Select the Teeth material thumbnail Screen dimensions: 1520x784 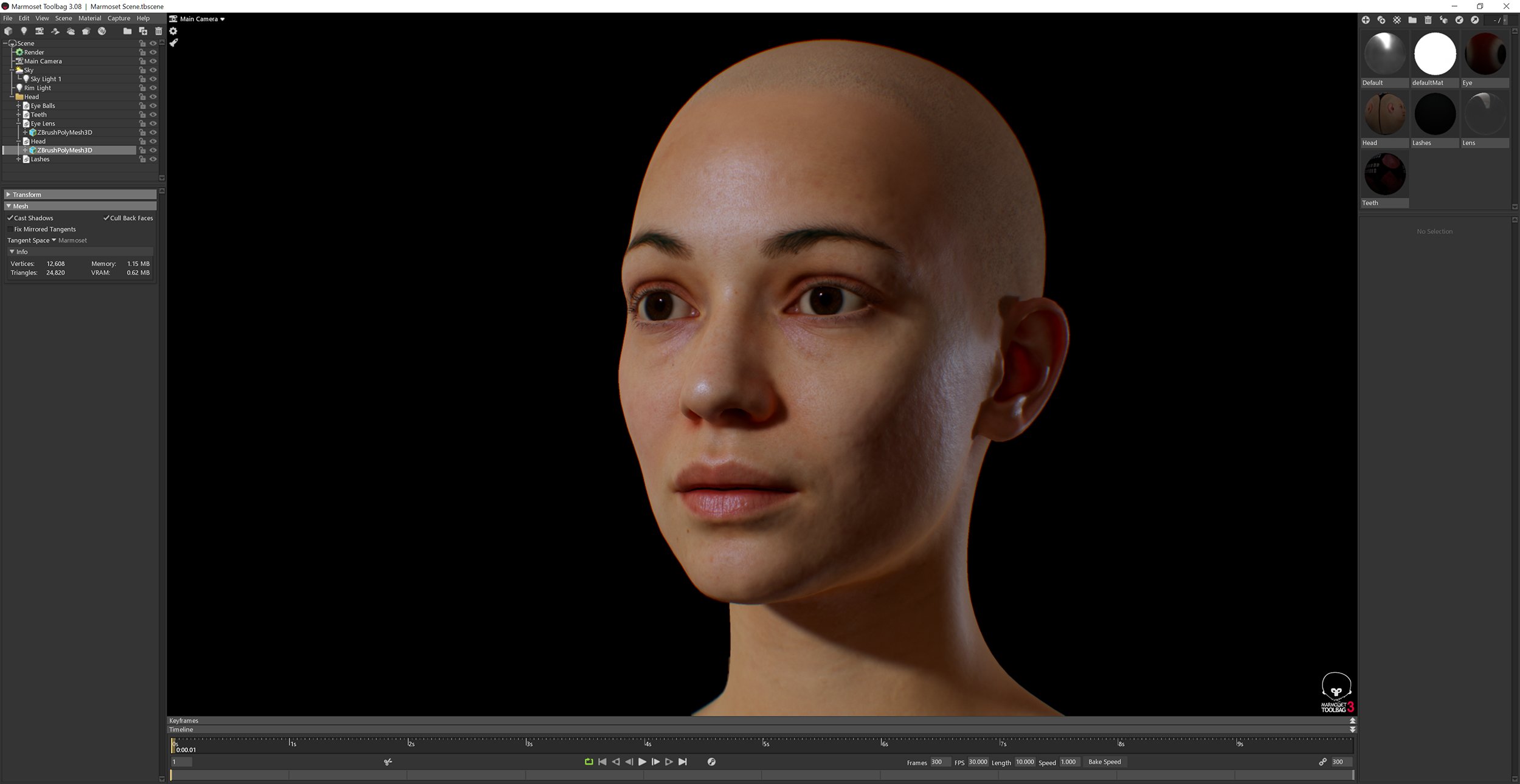click(x=1385, y=173)
